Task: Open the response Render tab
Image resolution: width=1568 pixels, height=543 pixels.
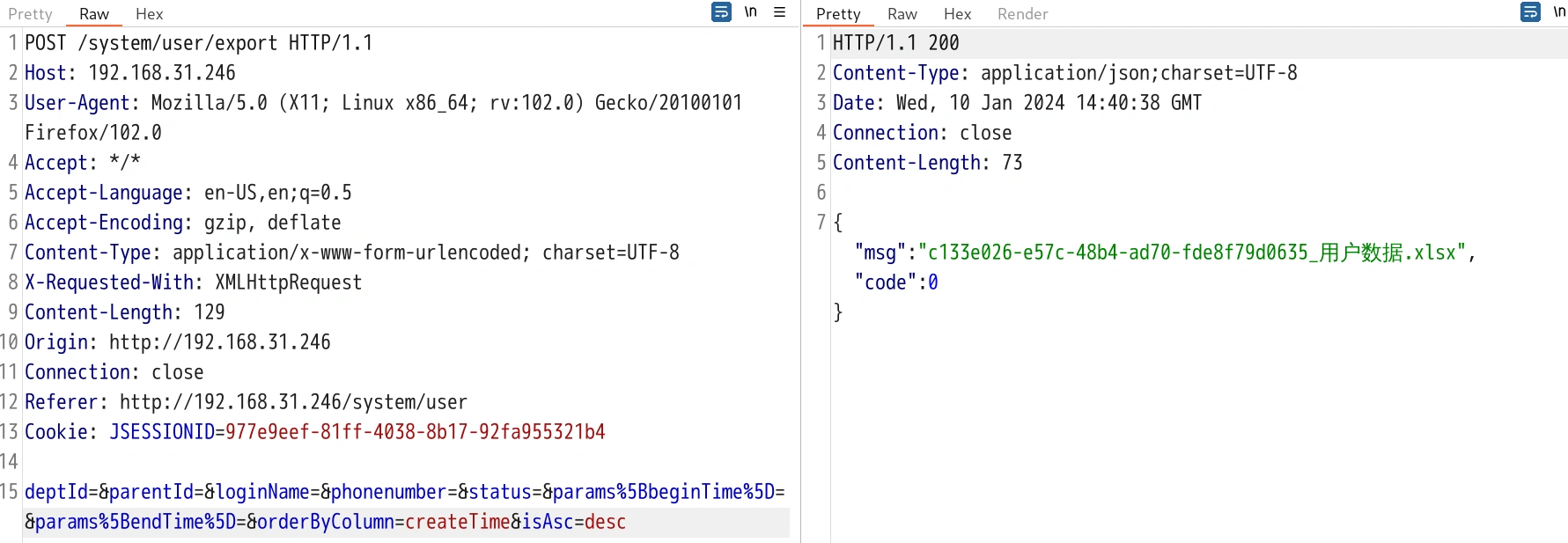Action: (1022, 14)
